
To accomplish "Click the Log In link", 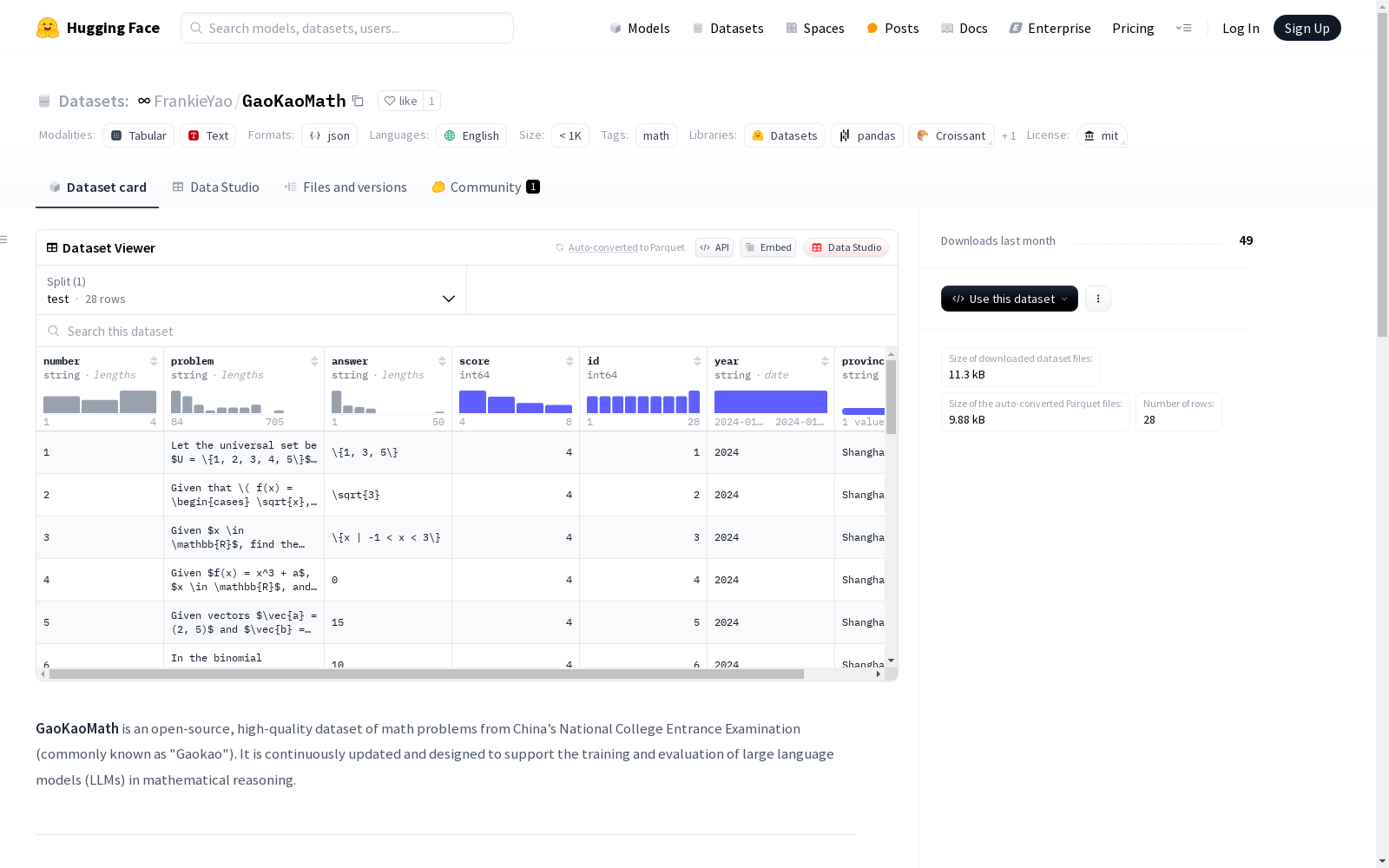I will 1241,28.
